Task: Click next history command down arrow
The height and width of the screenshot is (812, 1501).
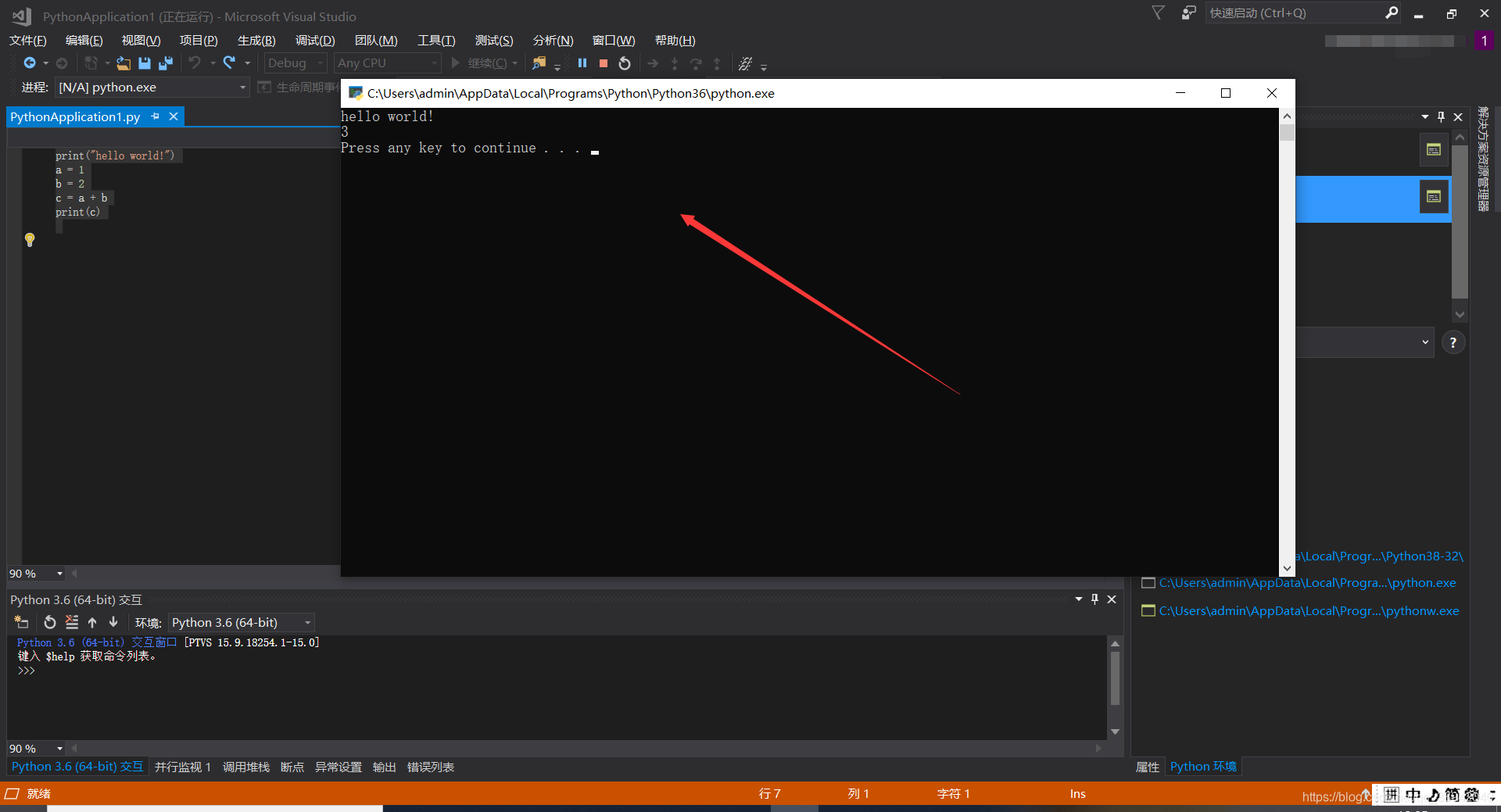Action: [113, 622]
